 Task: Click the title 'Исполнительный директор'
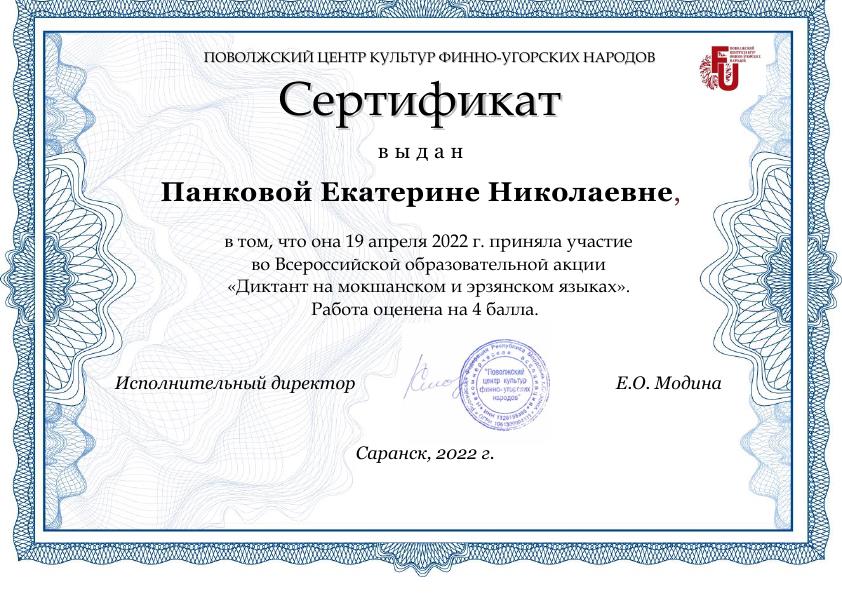click(235, 384)
